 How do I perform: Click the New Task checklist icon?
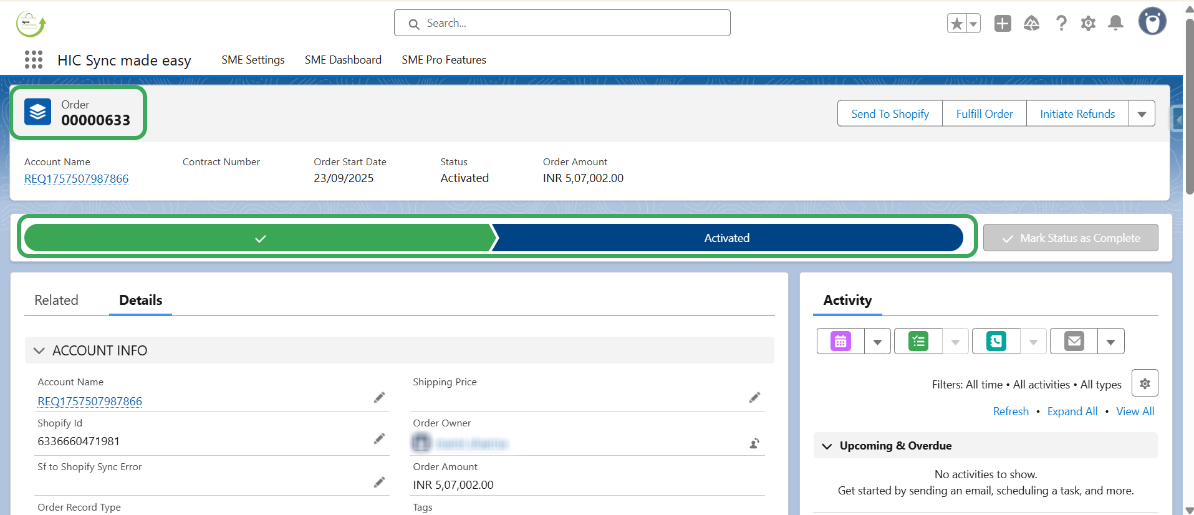(918, 341)
